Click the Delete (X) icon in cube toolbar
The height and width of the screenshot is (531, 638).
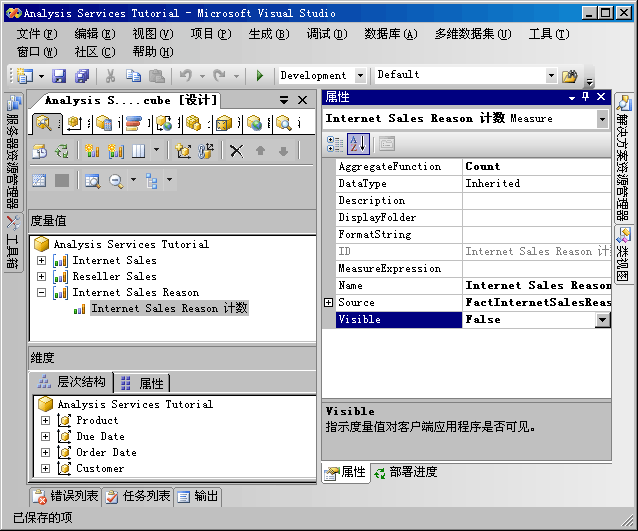pos(236,151)
